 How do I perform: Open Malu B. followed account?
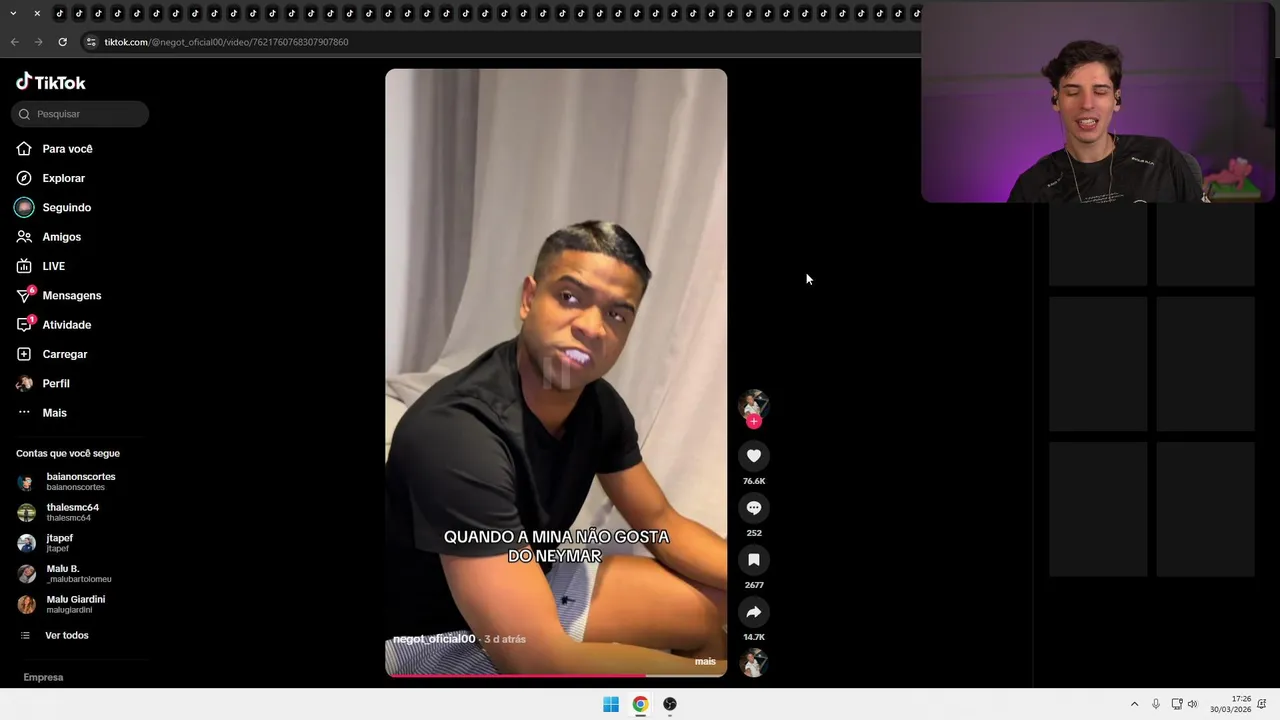[65, 574]
